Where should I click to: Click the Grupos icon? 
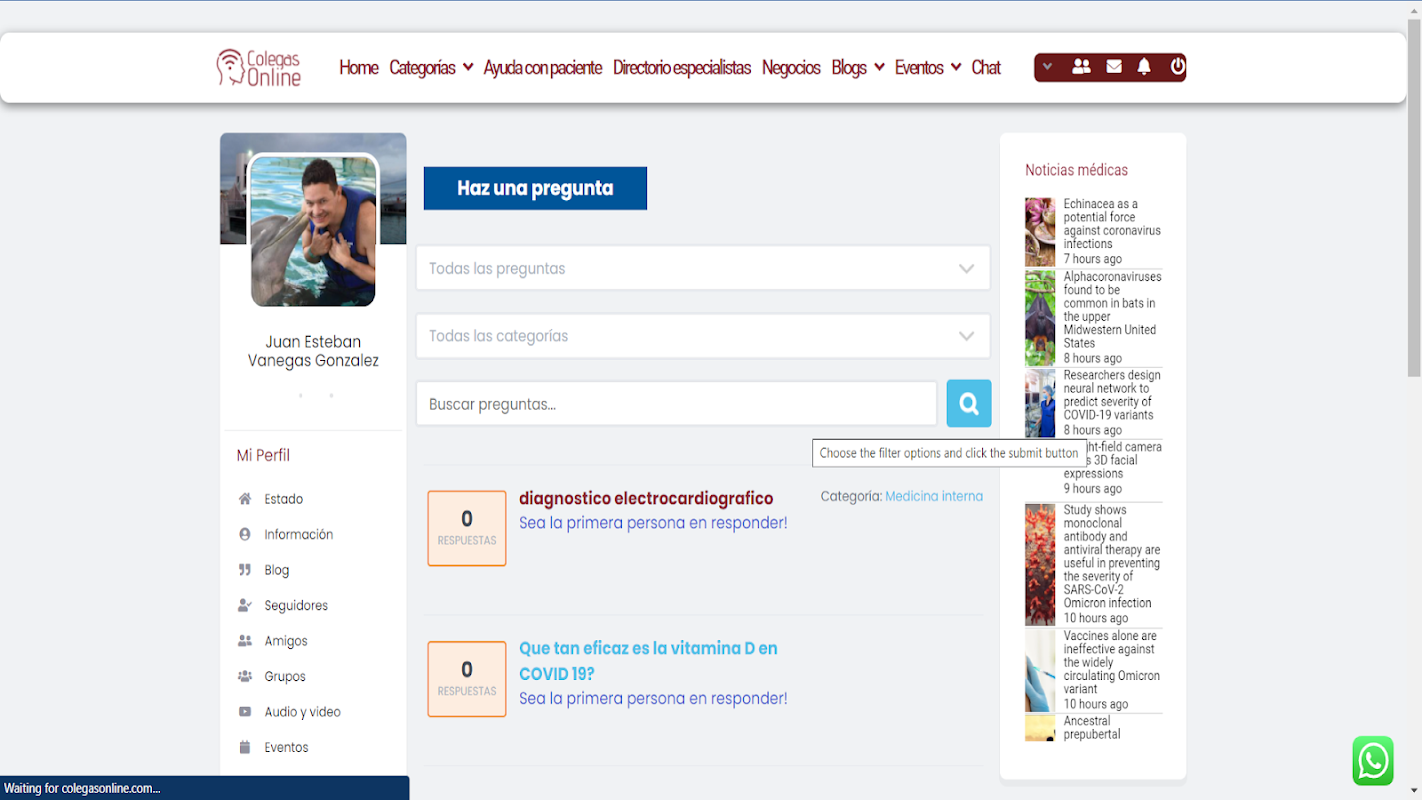(x=245, y=676)
